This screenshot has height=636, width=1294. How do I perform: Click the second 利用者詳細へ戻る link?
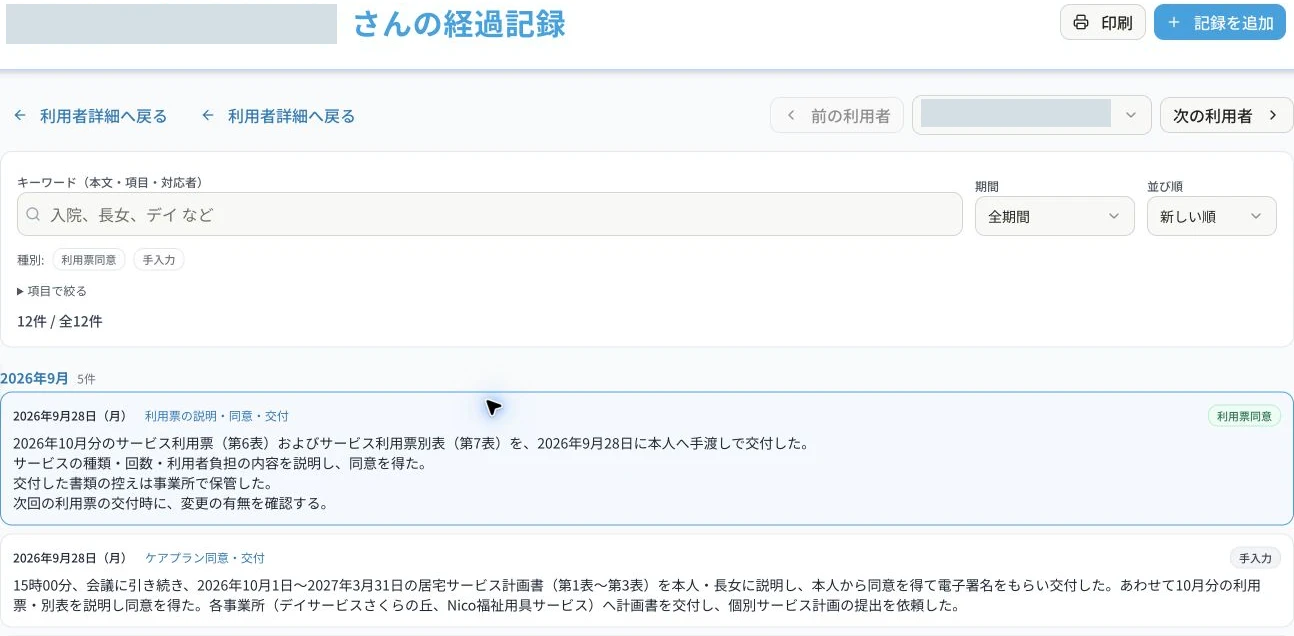(278, 116)
